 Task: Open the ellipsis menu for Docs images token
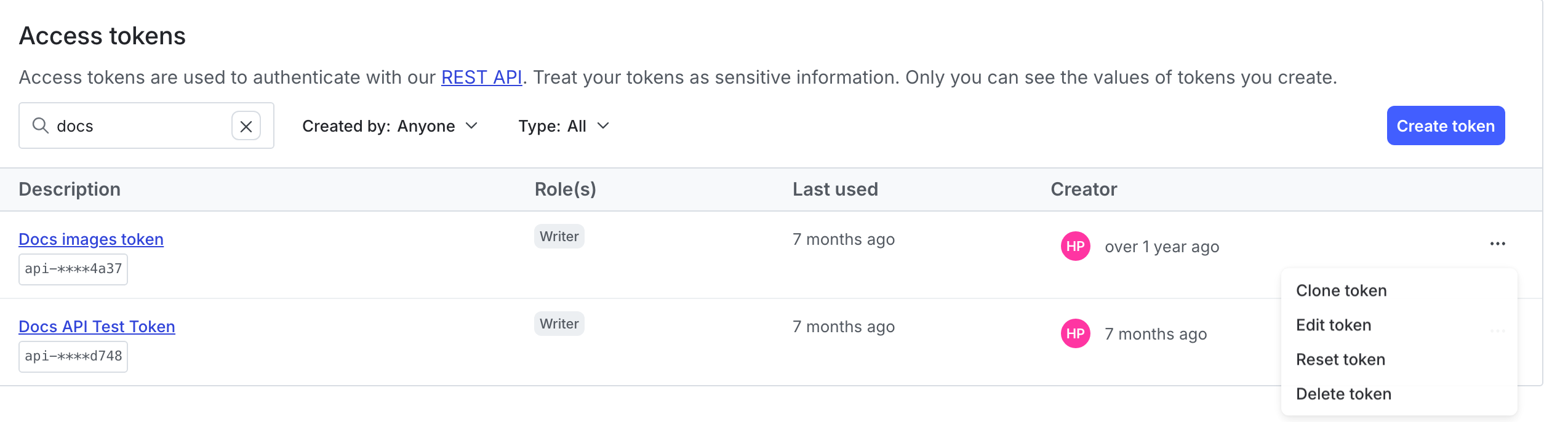coord(1497,244)
